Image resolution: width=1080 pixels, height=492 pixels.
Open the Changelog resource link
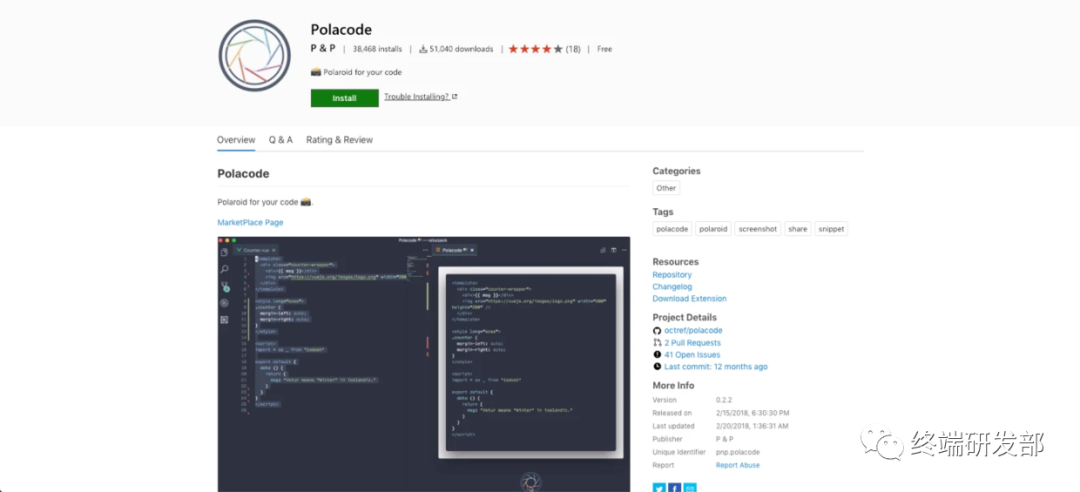(672, 287)
